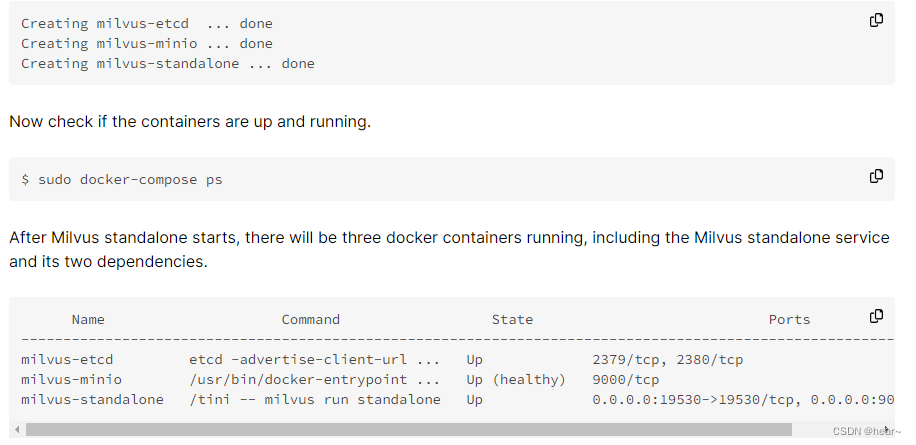Click the 'Up (healthy)' state text
916x445 pixels.
(x=516, y=380)
